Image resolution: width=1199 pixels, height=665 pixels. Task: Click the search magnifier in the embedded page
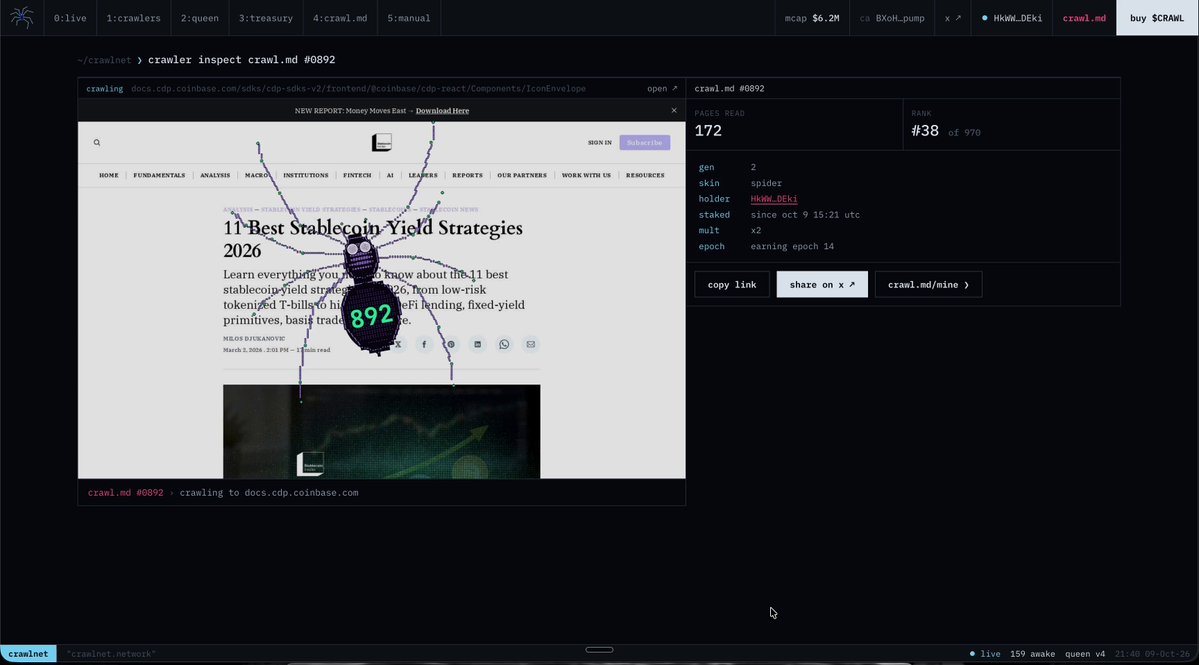(97, 142)
